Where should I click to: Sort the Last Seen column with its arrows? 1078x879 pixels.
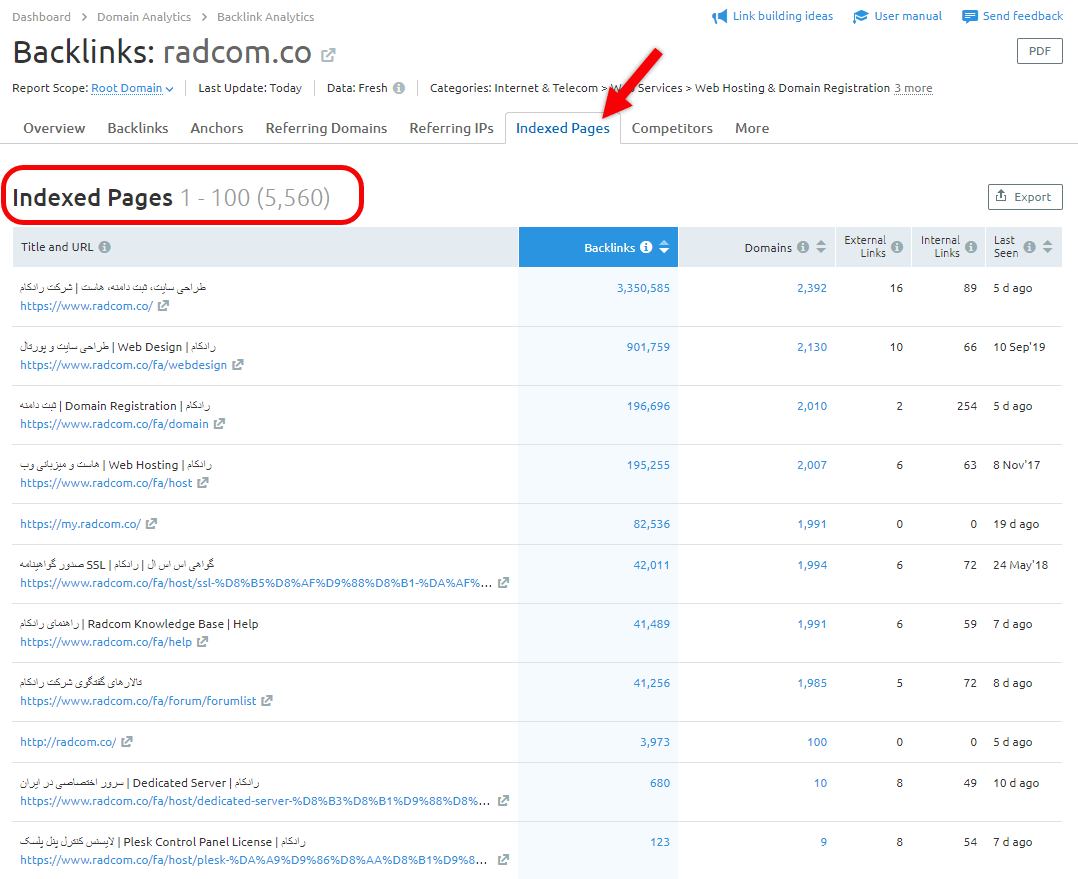[1048, 247]
